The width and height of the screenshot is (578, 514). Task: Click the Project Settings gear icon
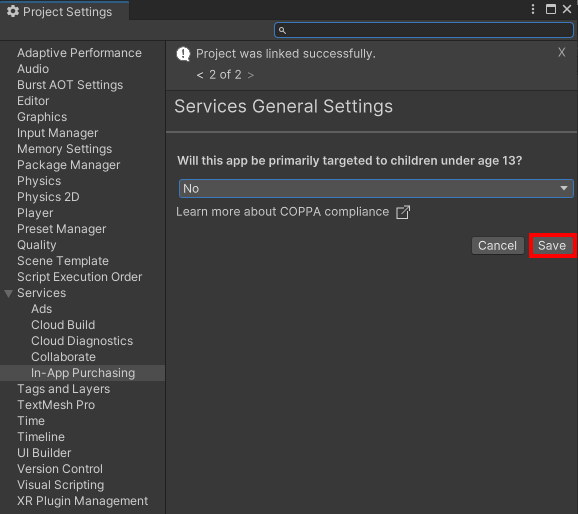click(x=13, y=11)
